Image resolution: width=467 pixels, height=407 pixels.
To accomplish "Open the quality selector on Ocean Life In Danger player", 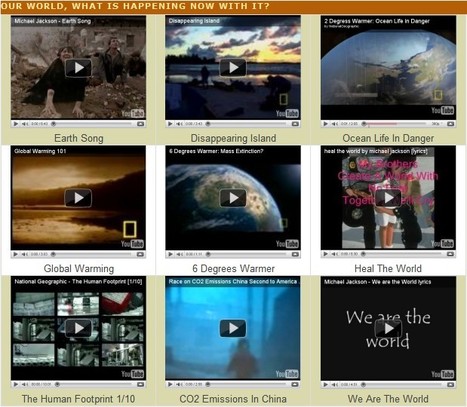I will (x=436, y=124).
